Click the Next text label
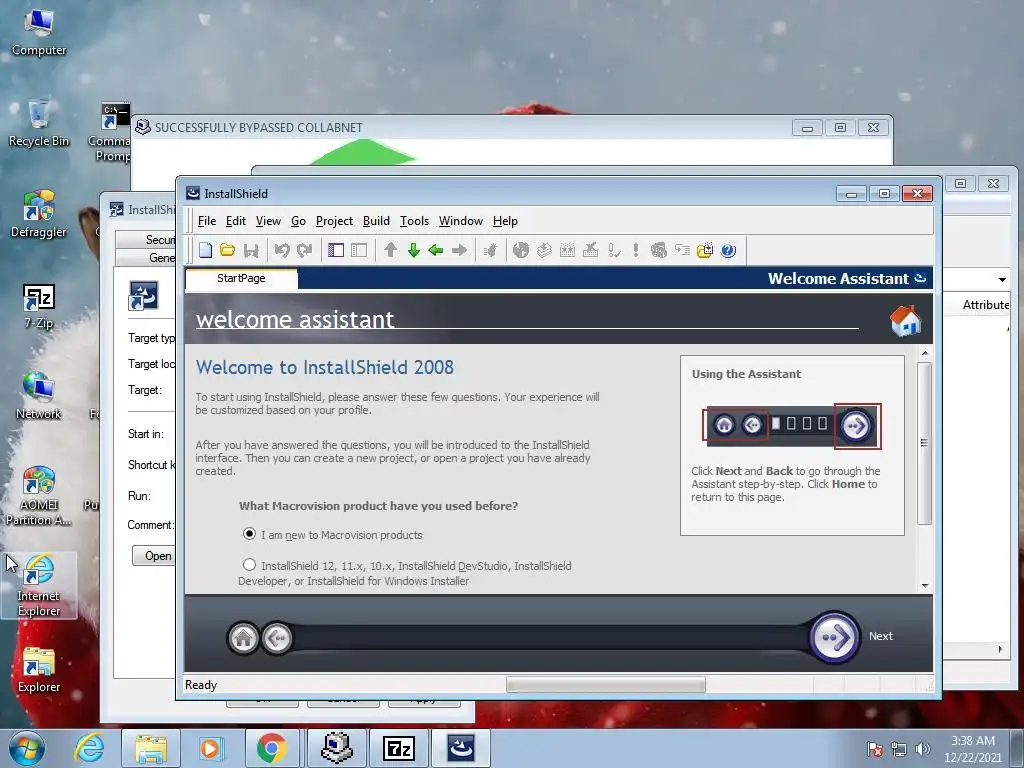The image size is (1024, 768). pos(880,636)
